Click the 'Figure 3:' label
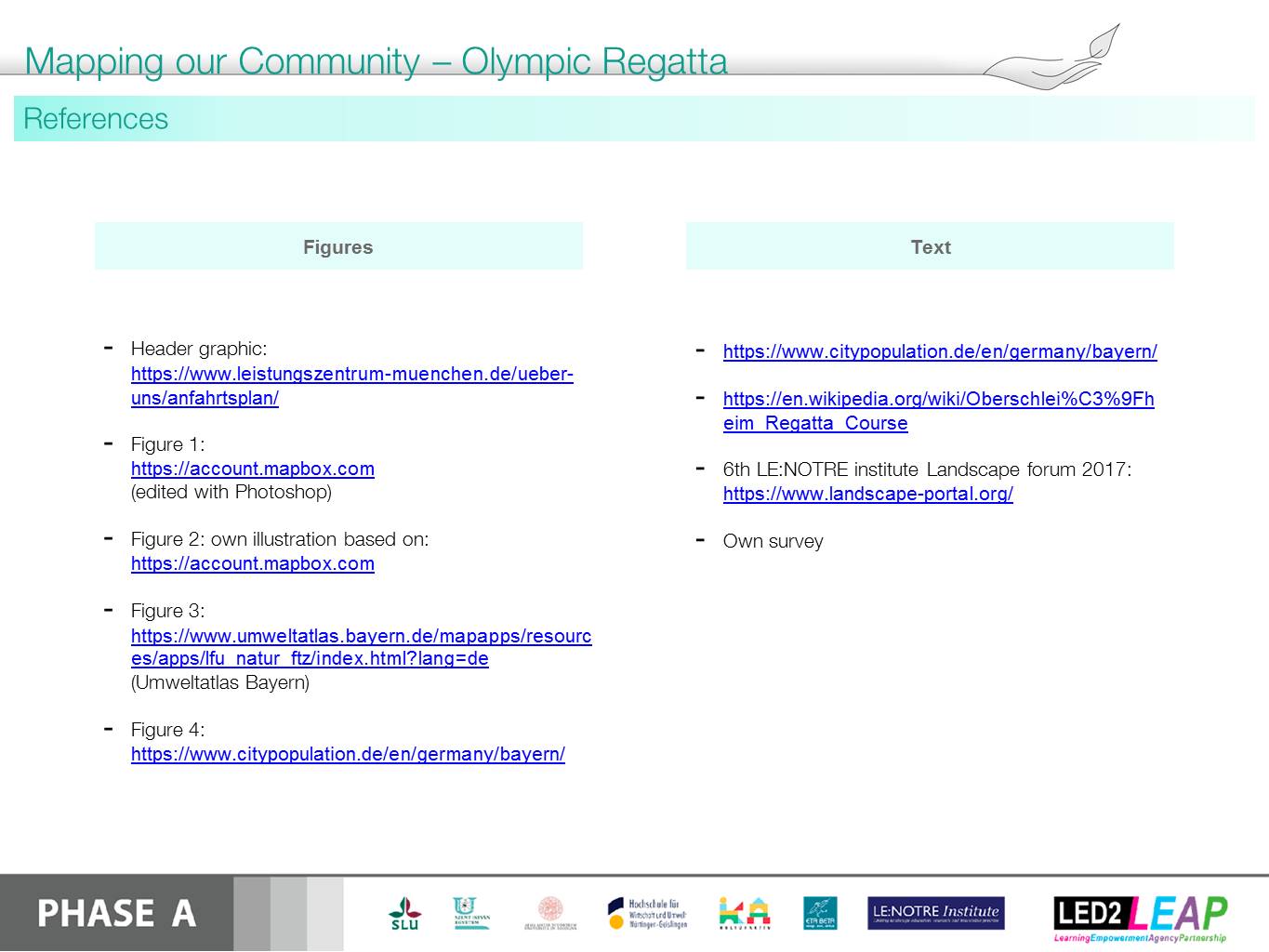Viewport: 1269px width, 952px height. click(168, 611)
